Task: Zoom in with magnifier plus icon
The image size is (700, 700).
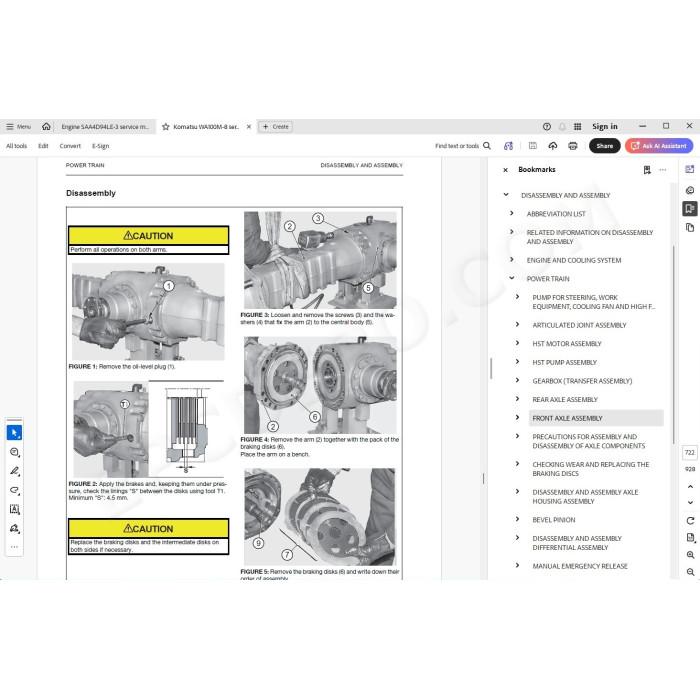Action: pos(690,555)
